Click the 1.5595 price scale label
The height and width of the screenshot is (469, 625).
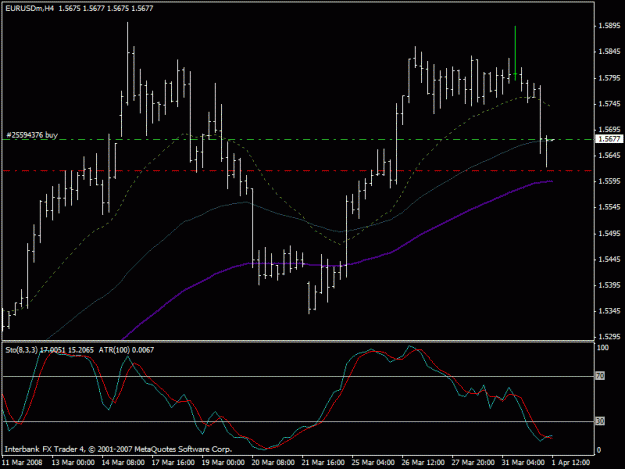(x=609, y=181)
